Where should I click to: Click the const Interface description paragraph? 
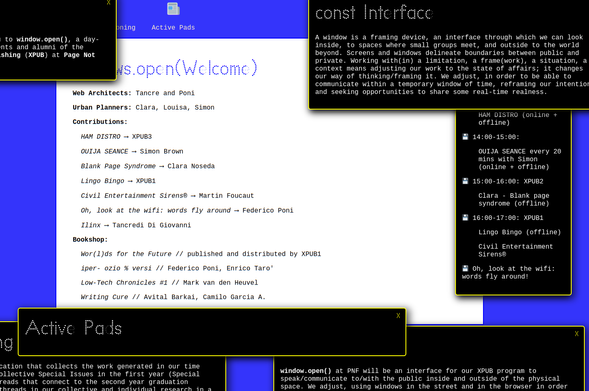click(x=452, y=65)
